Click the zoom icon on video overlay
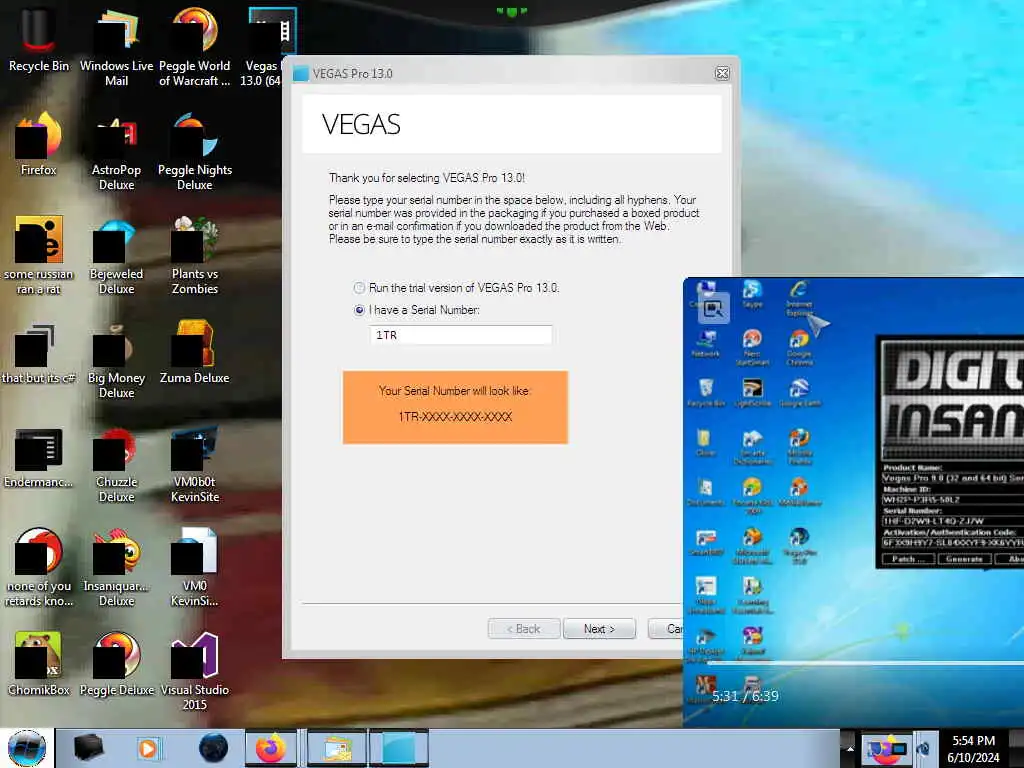This screenshot has width=1024, height=768. pos(713,308)
